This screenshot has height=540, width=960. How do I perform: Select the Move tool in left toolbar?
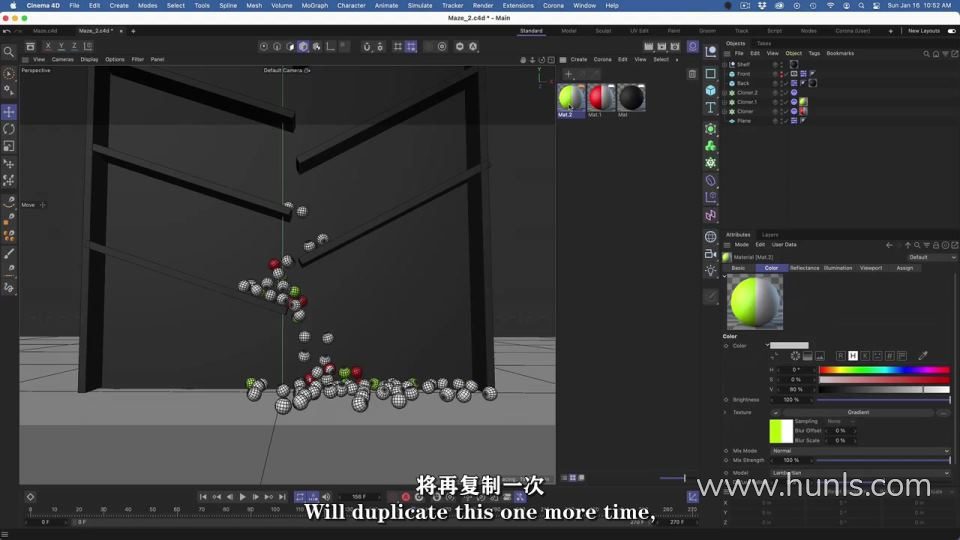pyautogui.click(x=9, y=112)
